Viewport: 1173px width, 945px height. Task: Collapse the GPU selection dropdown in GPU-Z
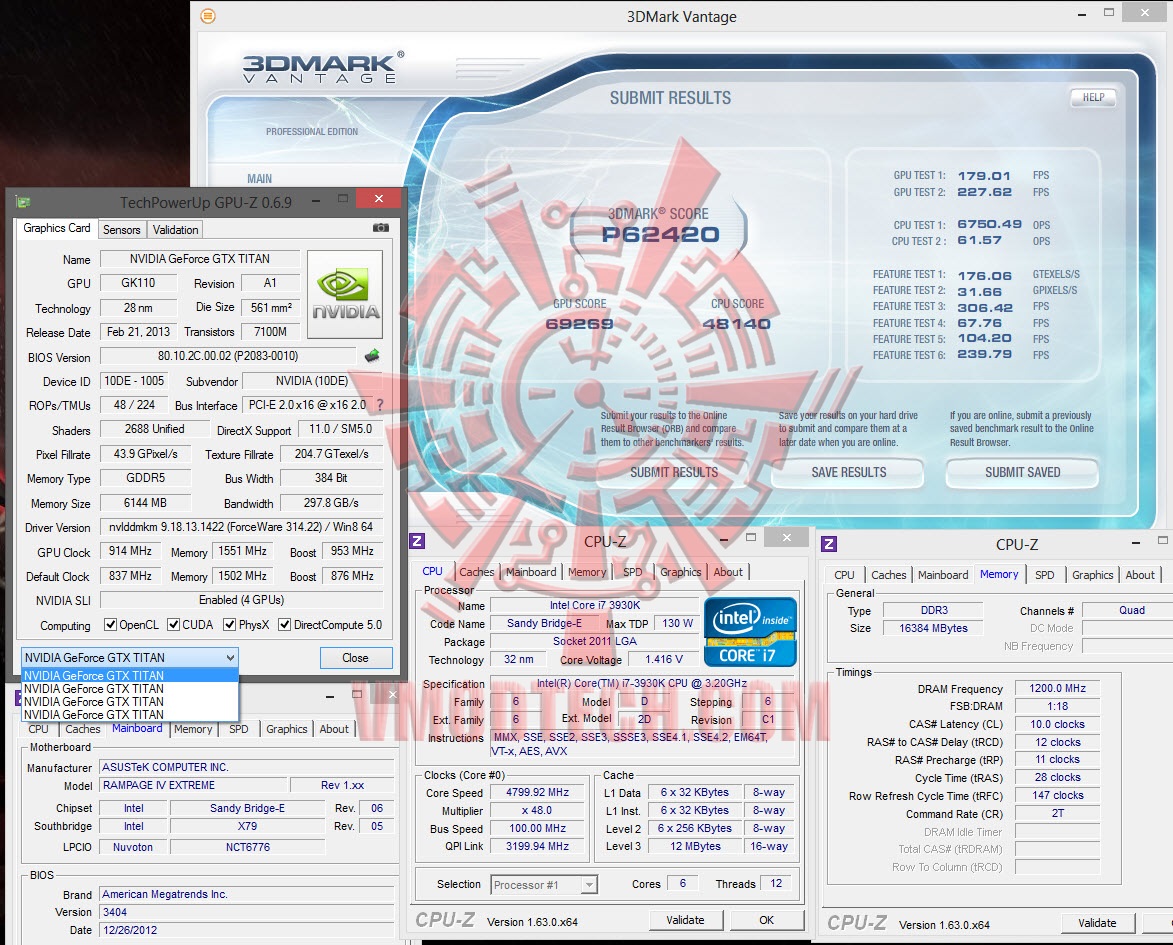230,658
